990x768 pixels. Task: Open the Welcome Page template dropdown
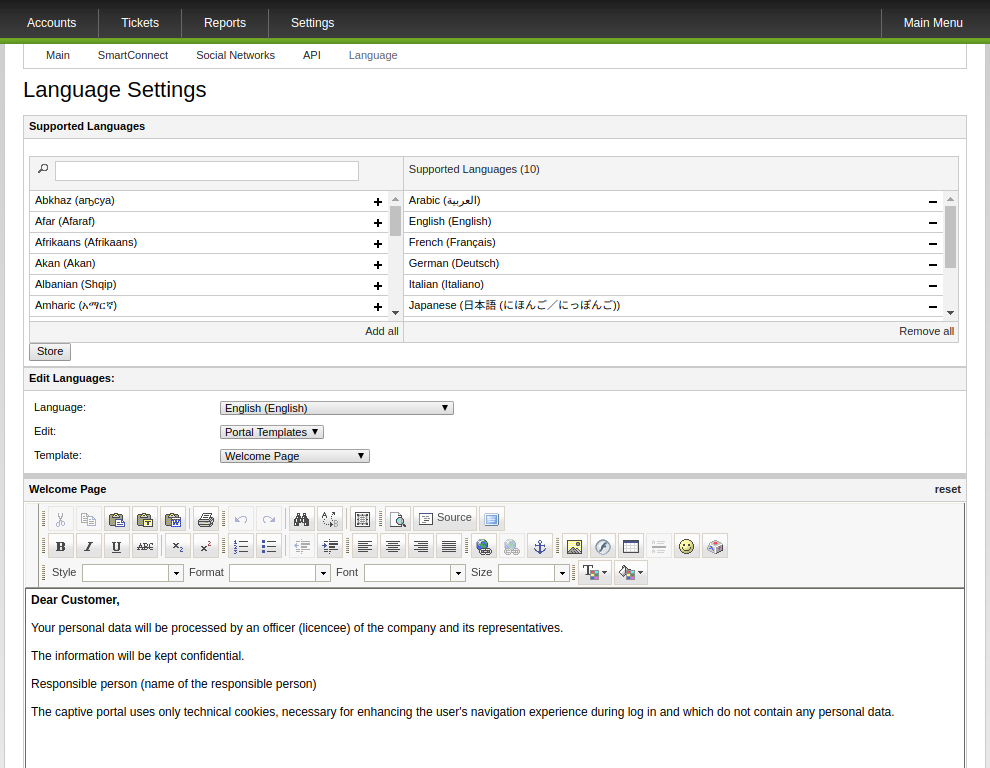[295, 456]
